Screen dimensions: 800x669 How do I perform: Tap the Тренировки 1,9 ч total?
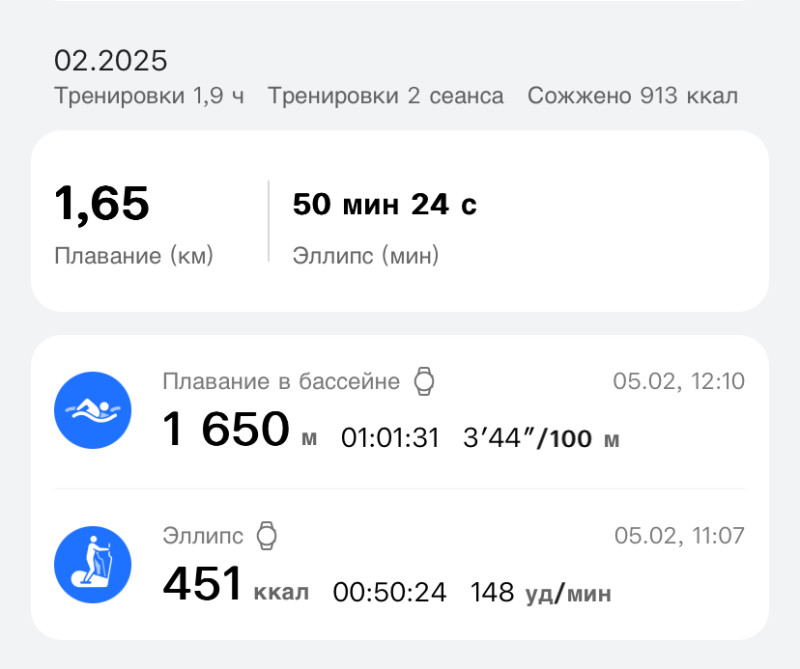coord(149,96)
